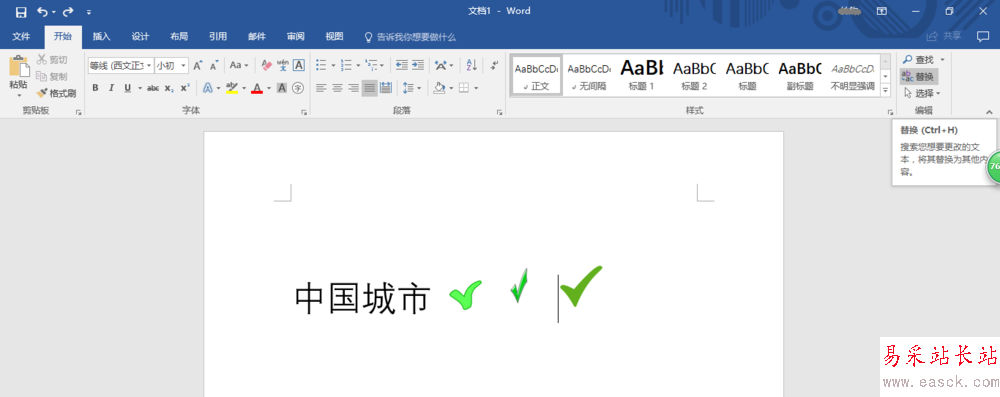Toggle Subscript formatting
This screenshot has height=397, width=1000.
click(168, 88)
